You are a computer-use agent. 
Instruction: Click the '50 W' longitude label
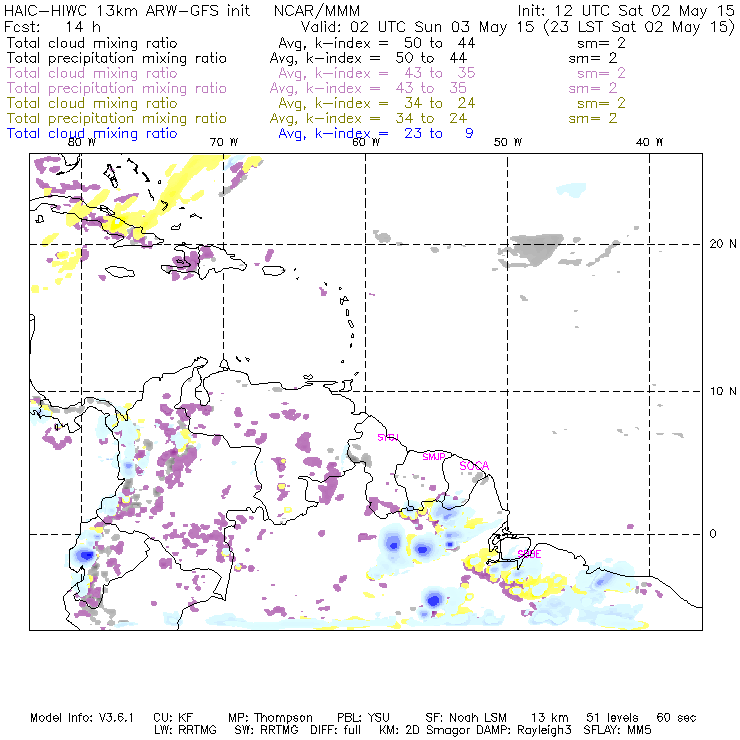point(508,142)
